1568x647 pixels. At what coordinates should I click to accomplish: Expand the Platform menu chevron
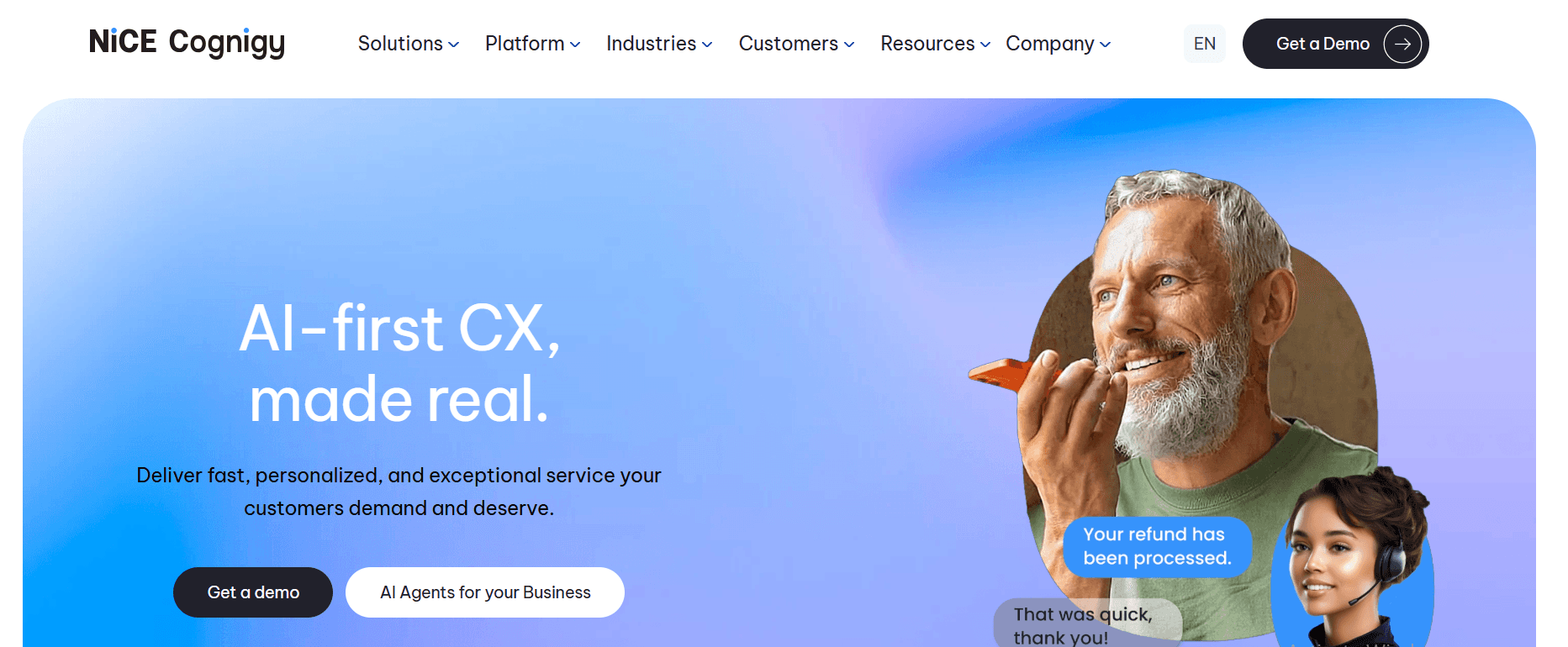[575, 45]
